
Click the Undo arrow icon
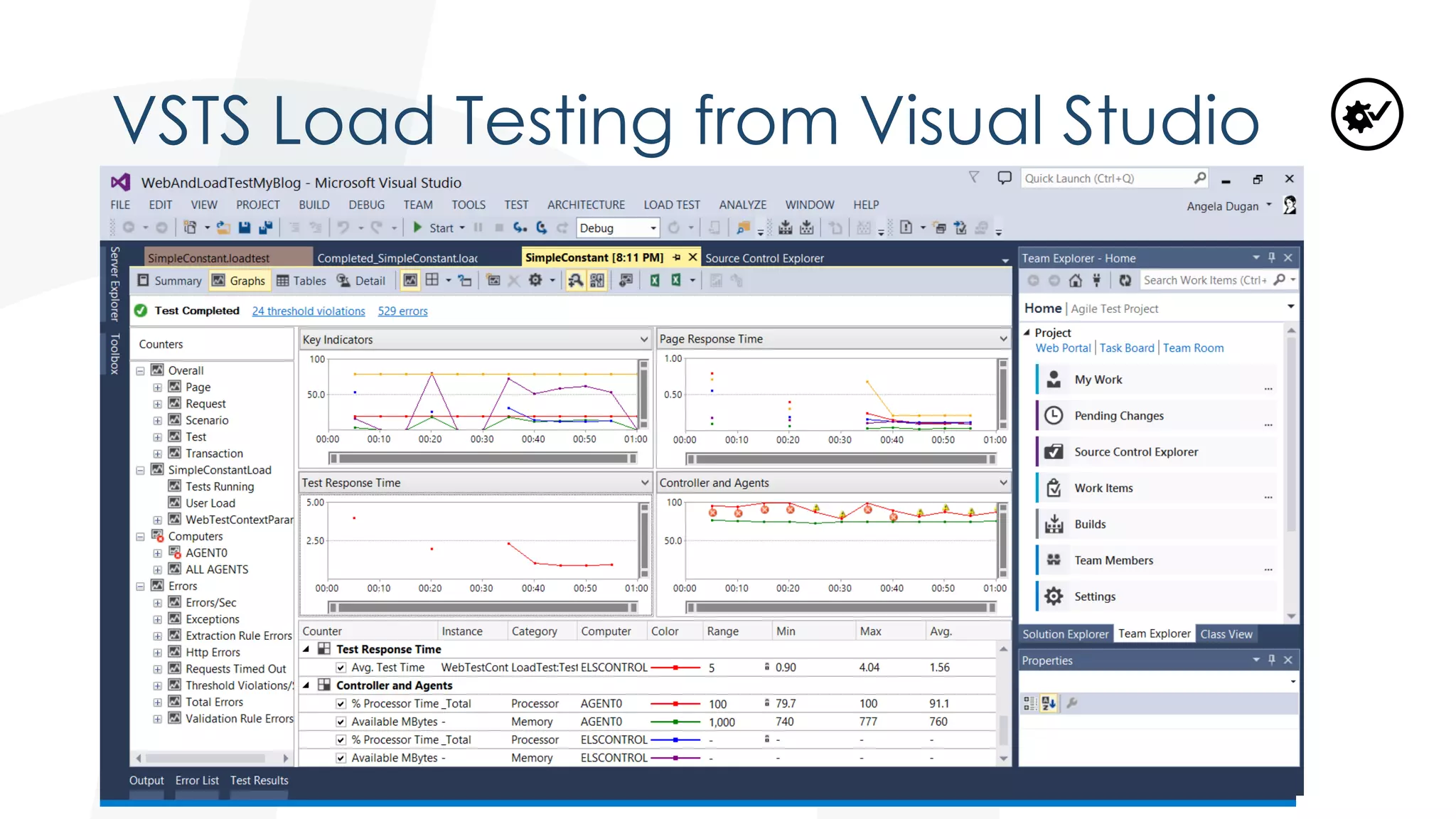[343, 227]
